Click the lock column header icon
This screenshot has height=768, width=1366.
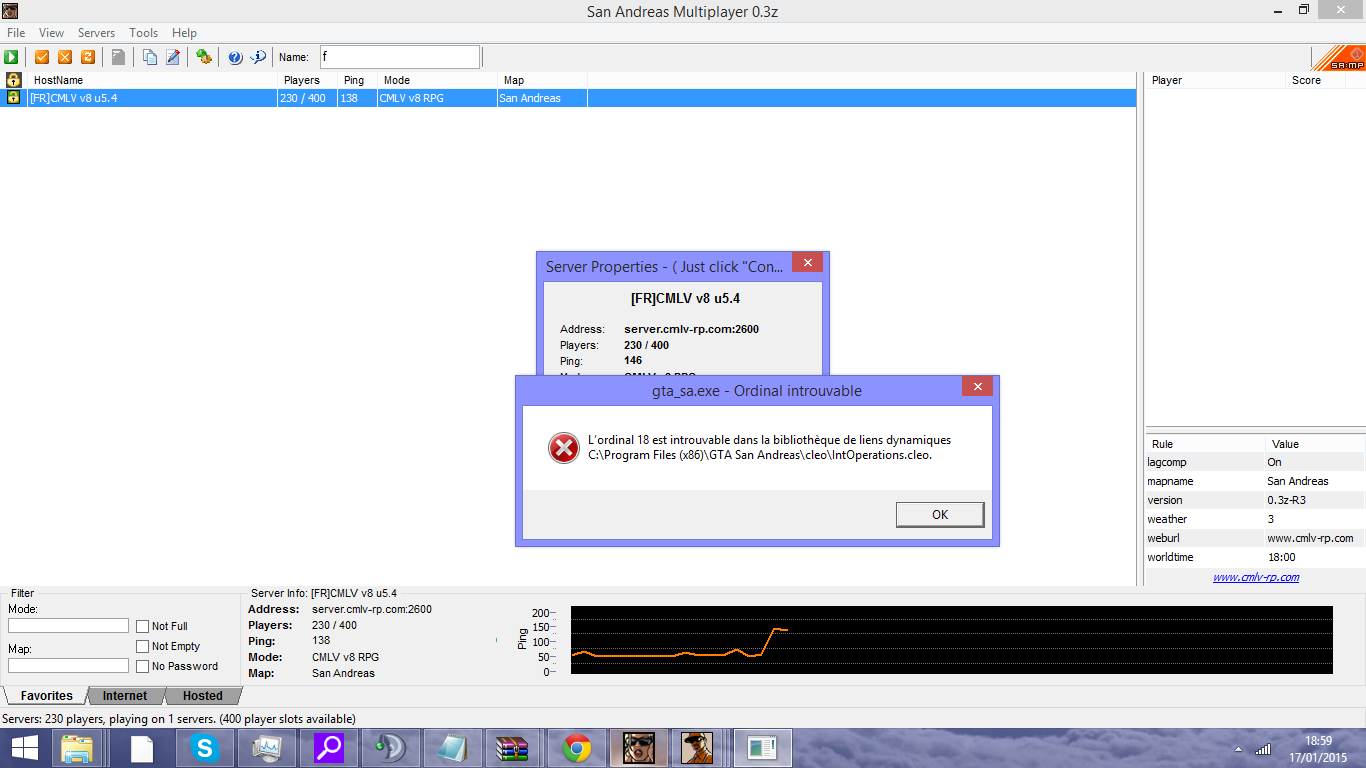[14, 80]
